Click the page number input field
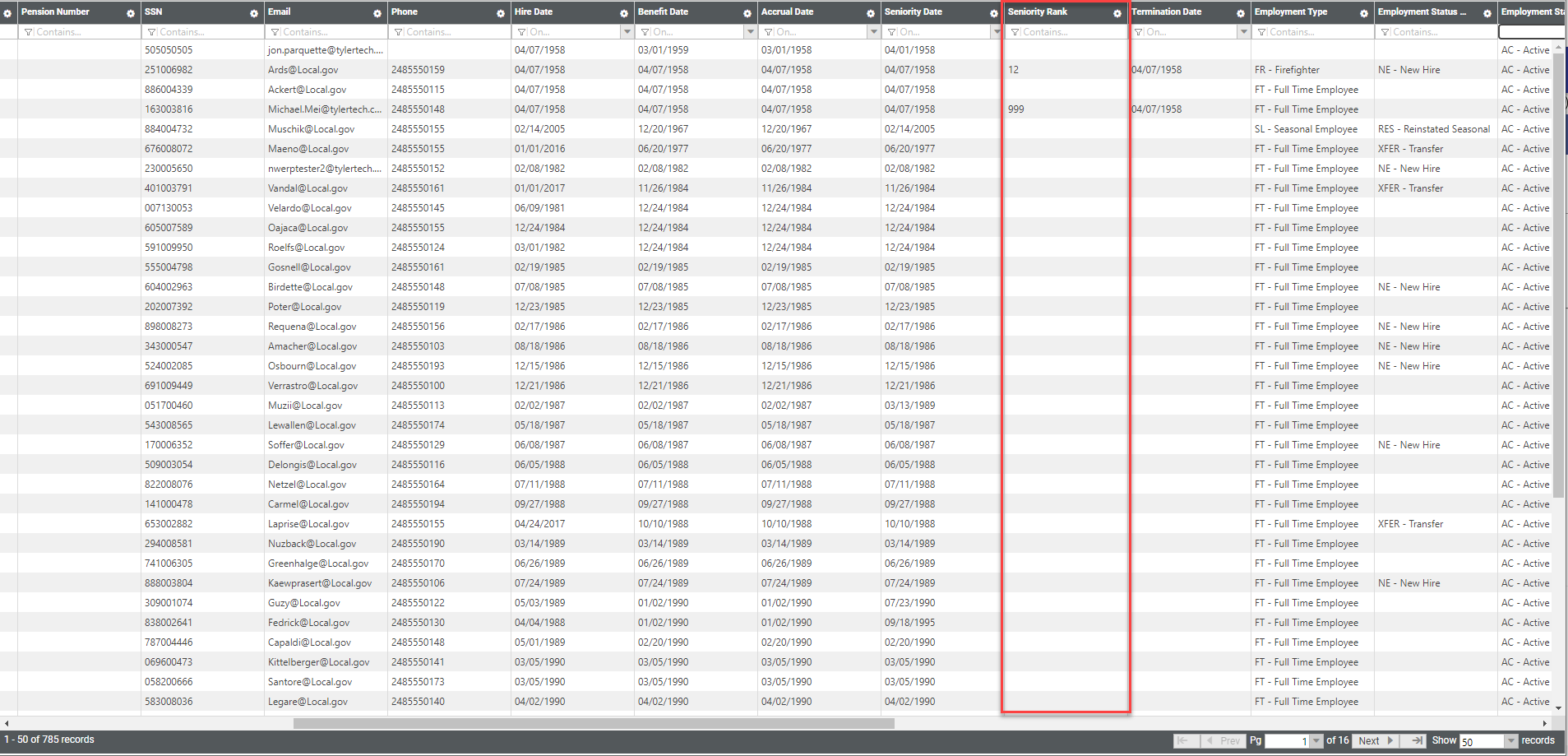 click(1288, 741)
